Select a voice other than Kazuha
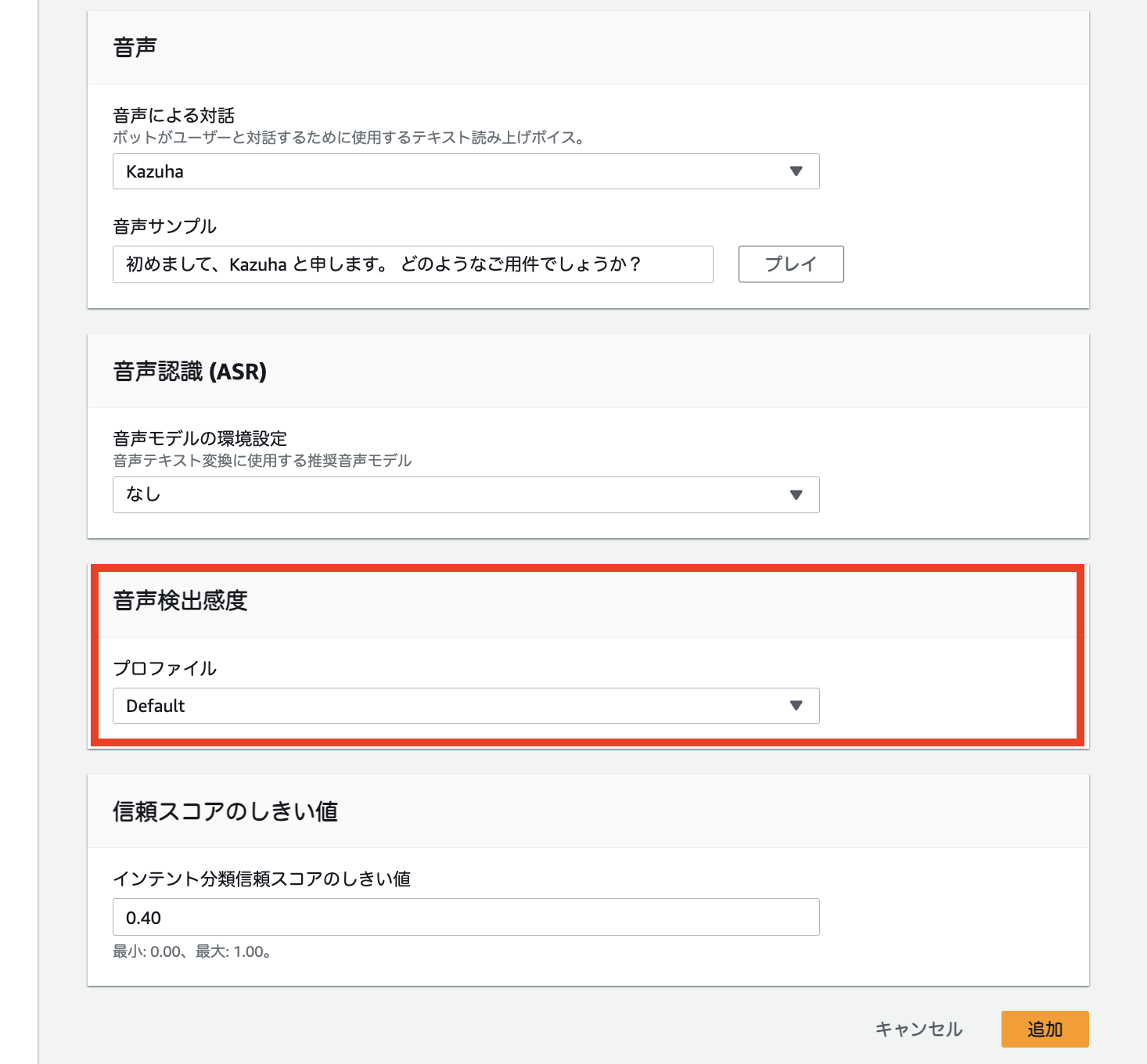The height and width of the screenshot is (1064, 1147). [x=466, y=171]
